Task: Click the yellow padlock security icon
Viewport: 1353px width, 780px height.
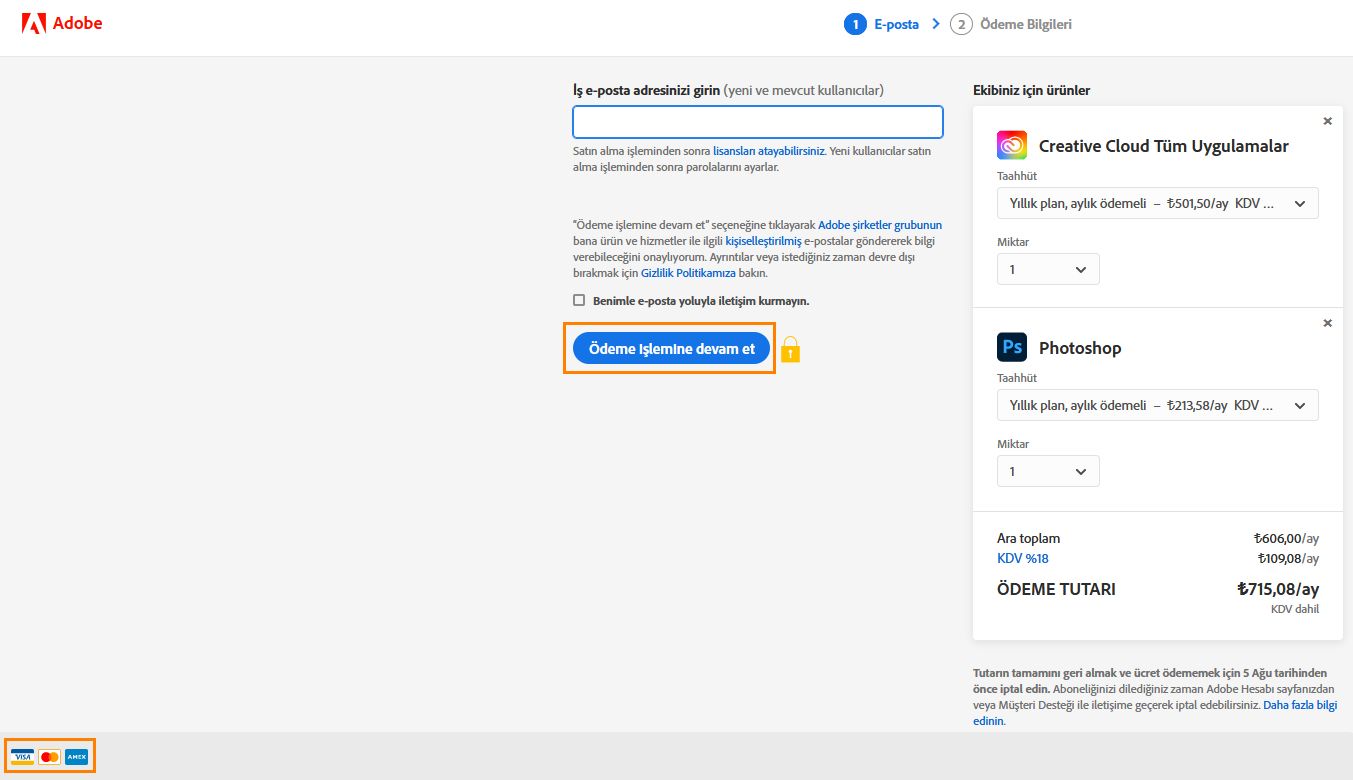Action: [790, 349]
